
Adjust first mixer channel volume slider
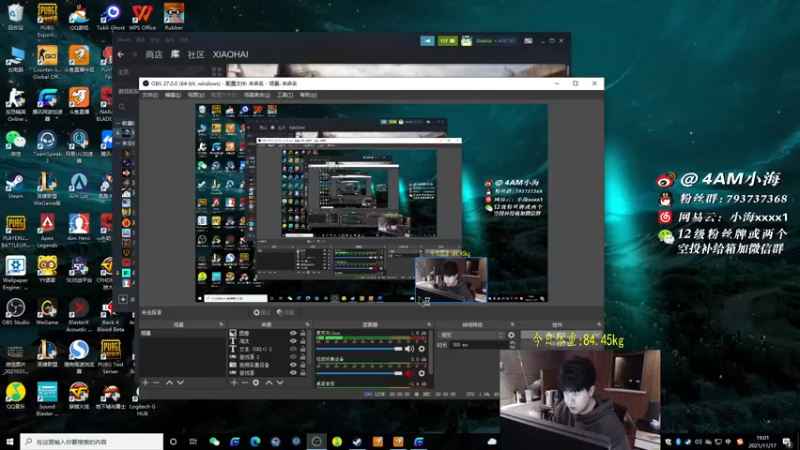(359, 348)
